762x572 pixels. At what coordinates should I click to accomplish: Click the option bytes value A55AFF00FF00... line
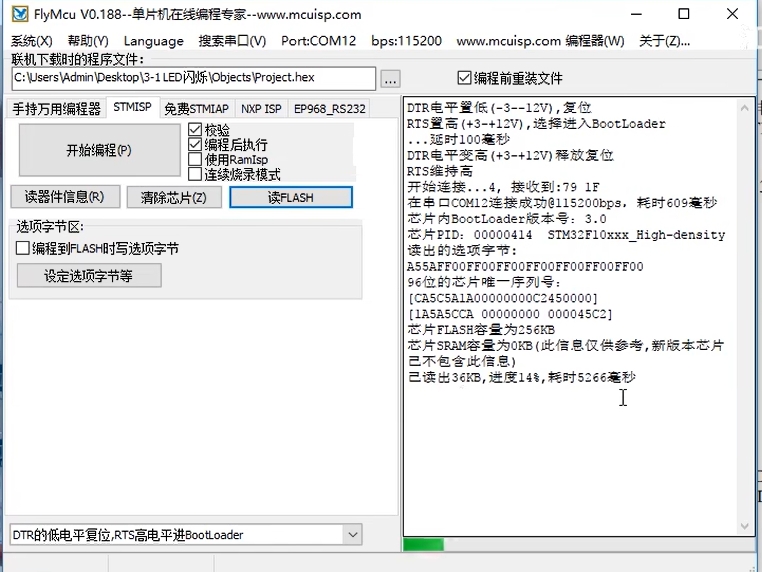click(525, 266)
